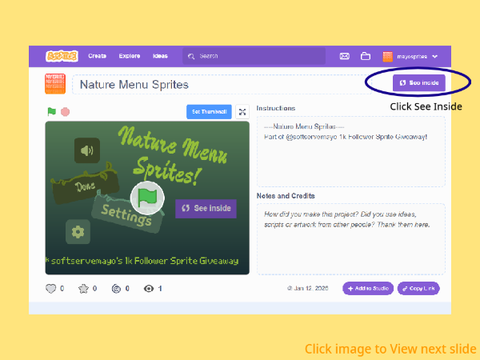Click 'Click image to View next slide' text
Viewport: 480px width, 360px height.
click(390, 349)
